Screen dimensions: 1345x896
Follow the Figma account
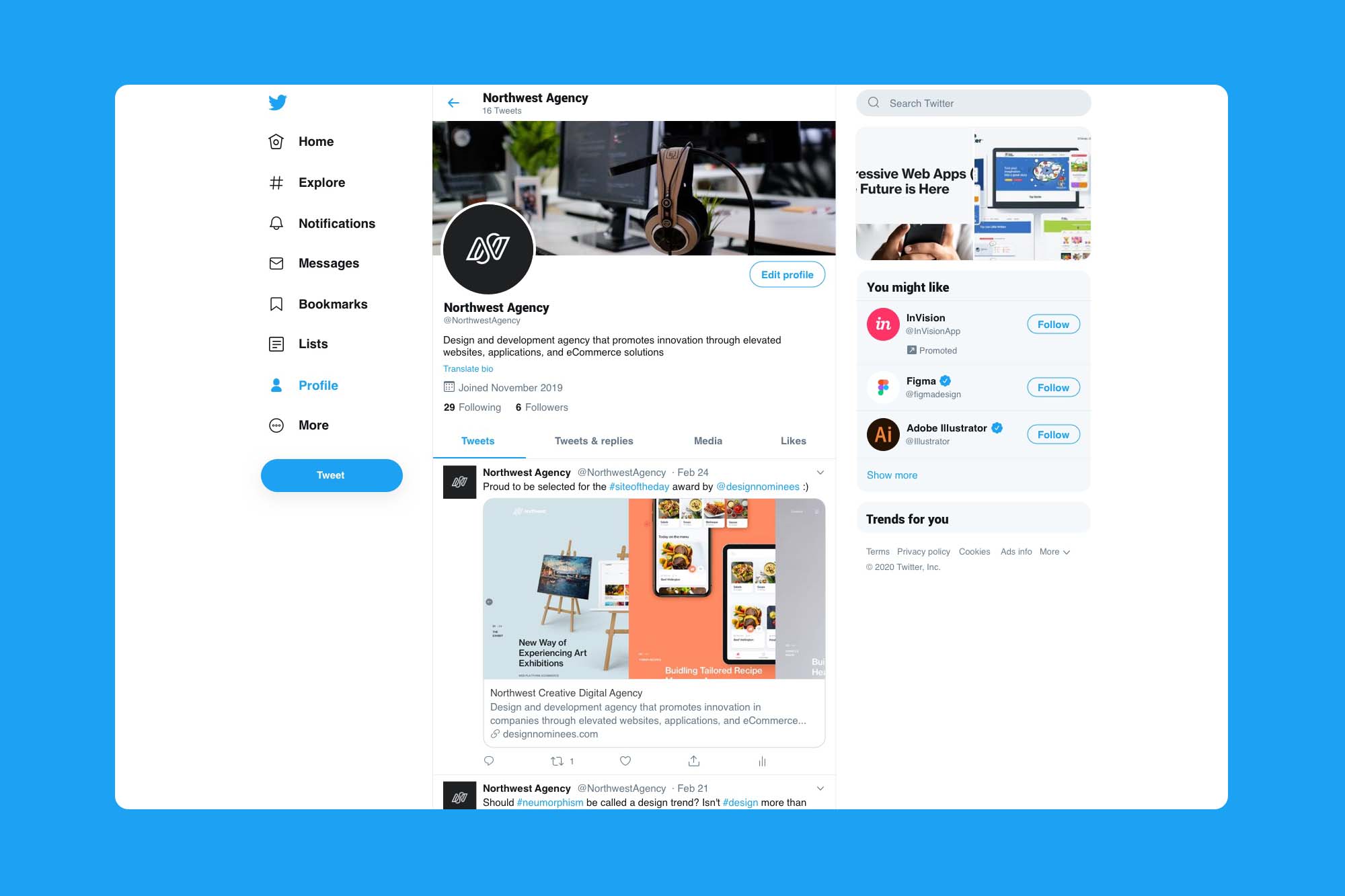[x=1052, y=387]
